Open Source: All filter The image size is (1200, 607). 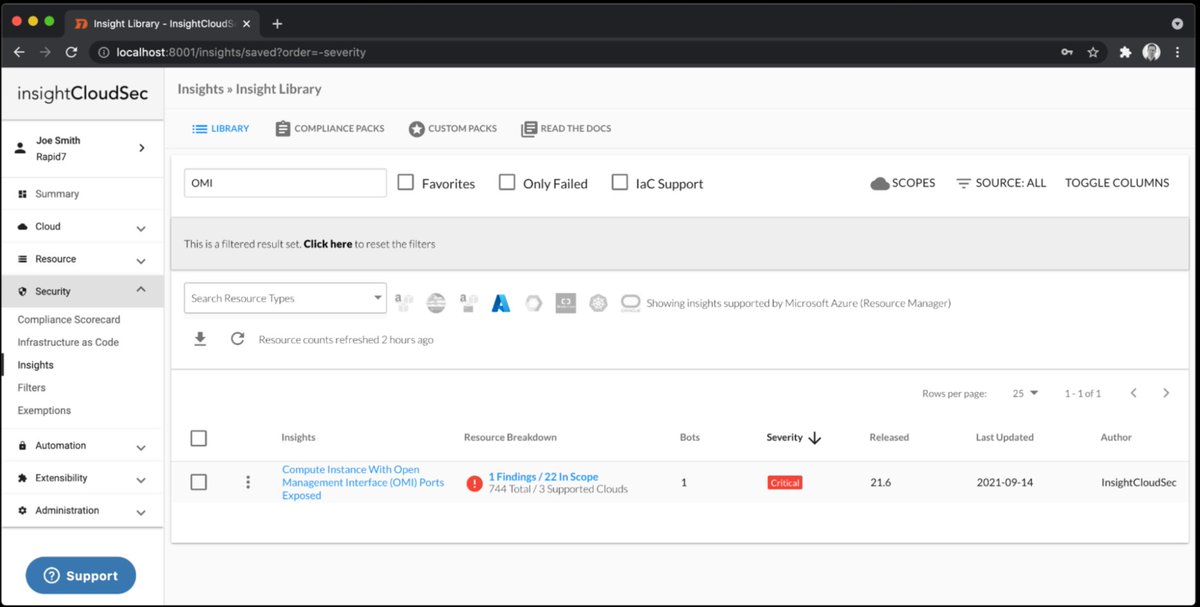1001,183
